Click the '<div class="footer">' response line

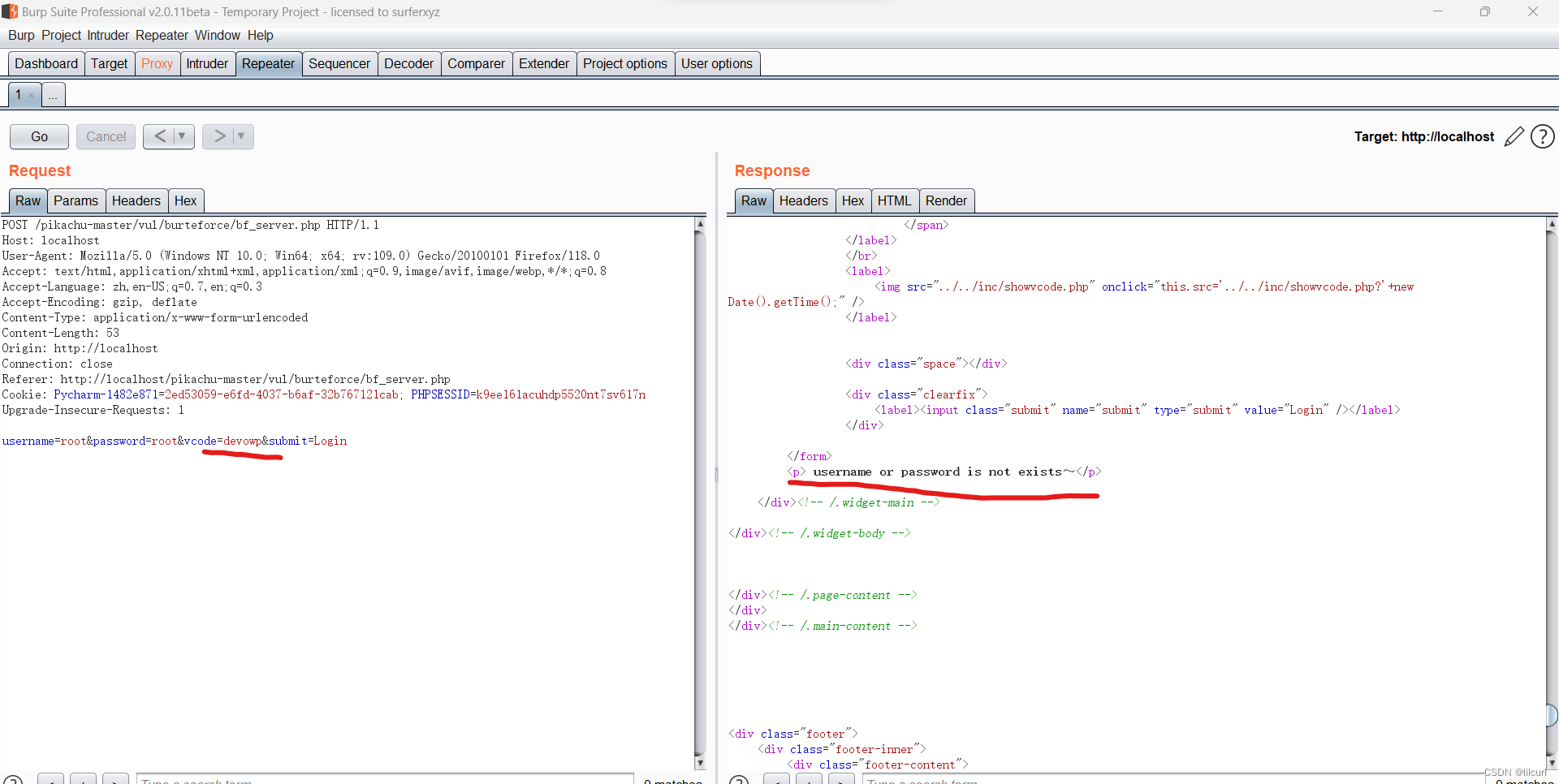792,734
